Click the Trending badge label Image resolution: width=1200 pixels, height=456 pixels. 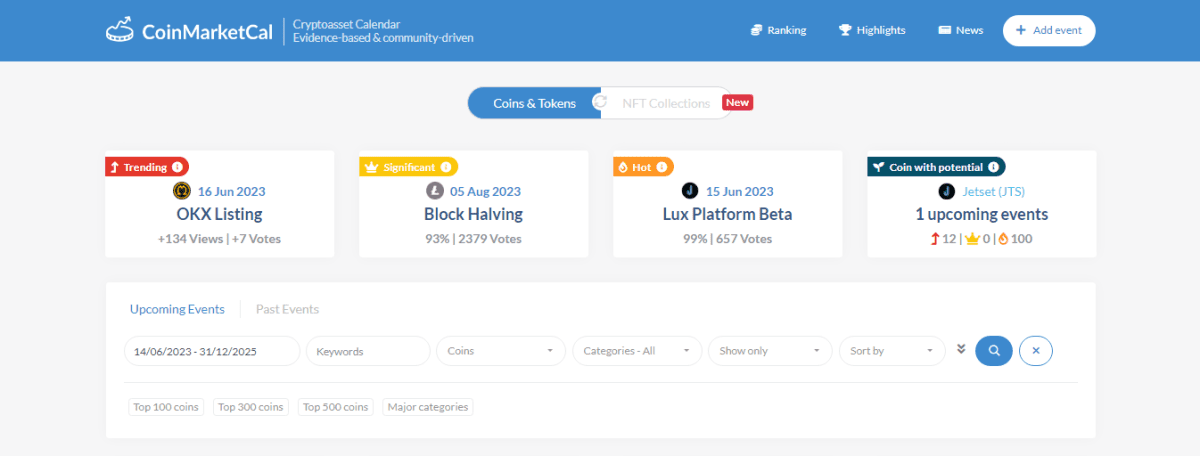145,167
